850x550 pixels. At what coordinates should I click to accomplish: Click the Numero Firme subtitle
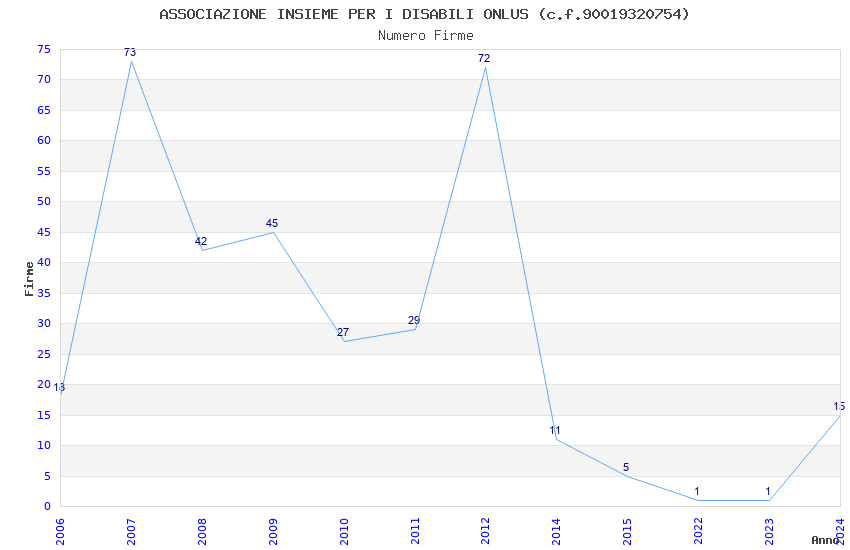click(x=426, y=36)
